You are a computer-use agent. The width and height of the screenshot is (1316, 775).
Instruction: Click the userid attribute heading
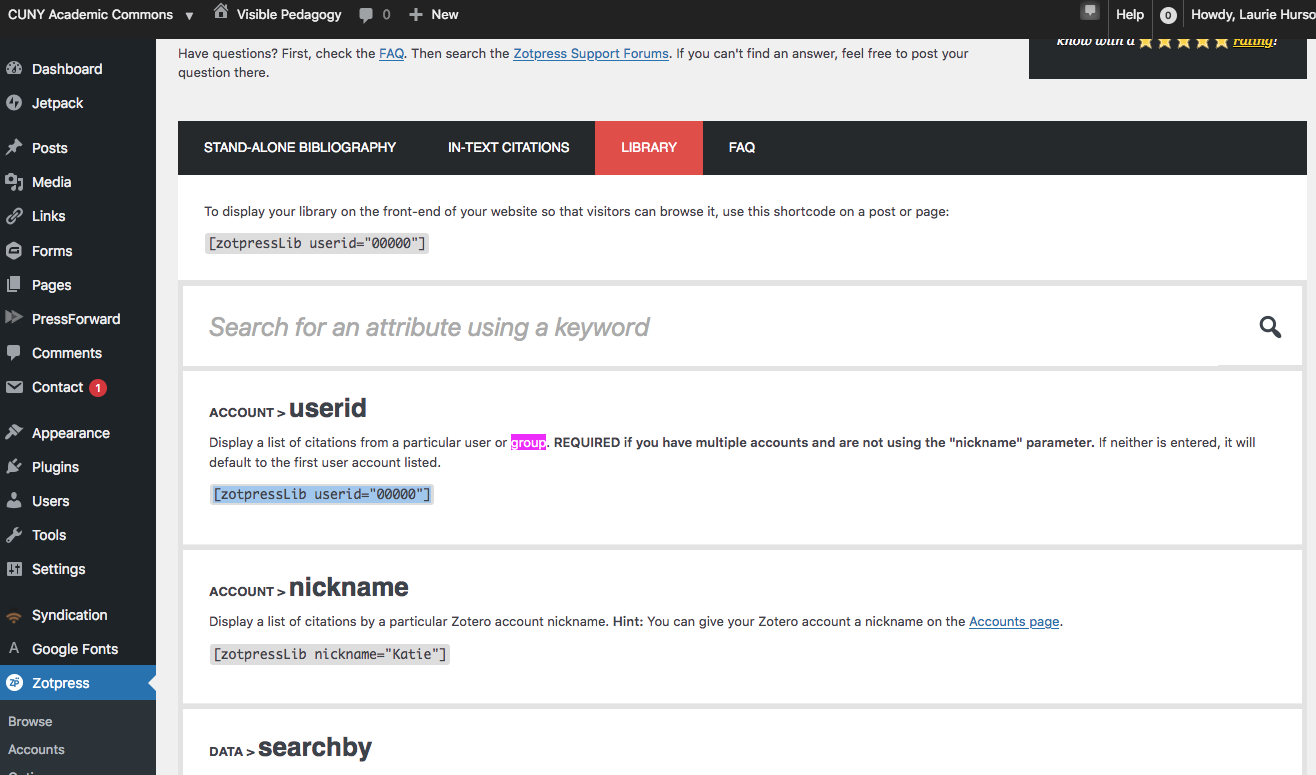[x=328, y=408]
